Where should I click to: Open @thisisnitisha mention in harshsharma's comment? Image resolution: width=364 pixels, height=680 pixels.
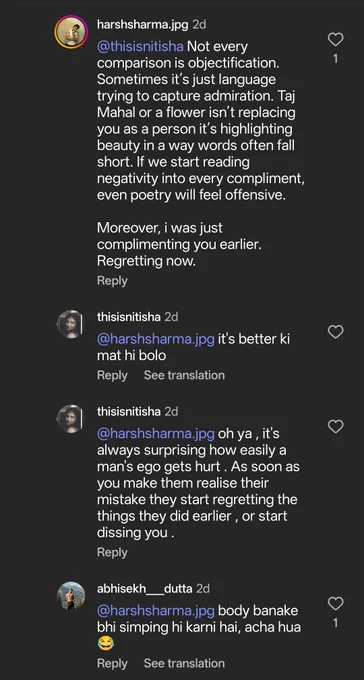pos(140,46)
